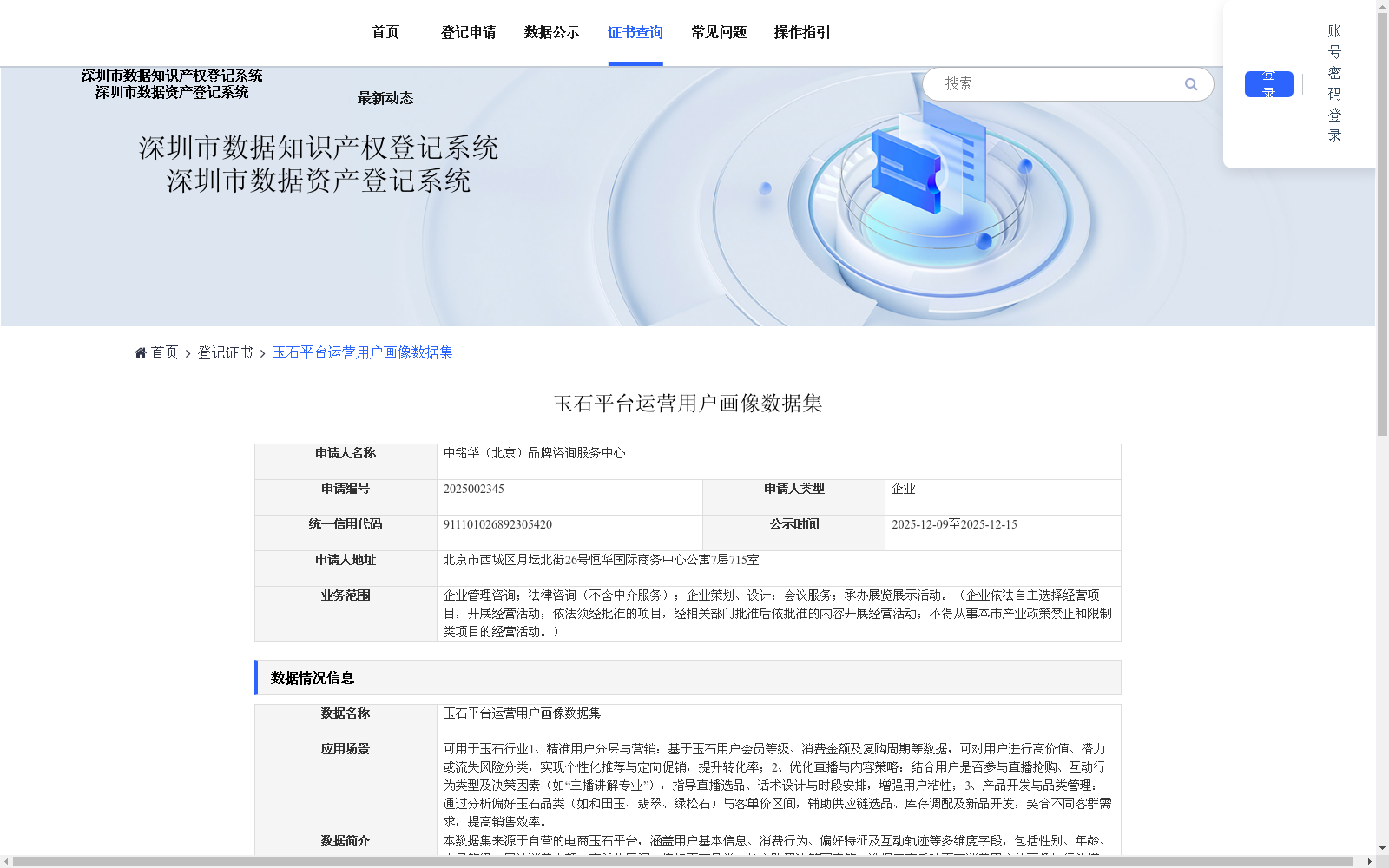Click the 账号密码登录 link
Image resolution: width=1389 pixels, height=868 pixels.
(x=1335, y=83)
